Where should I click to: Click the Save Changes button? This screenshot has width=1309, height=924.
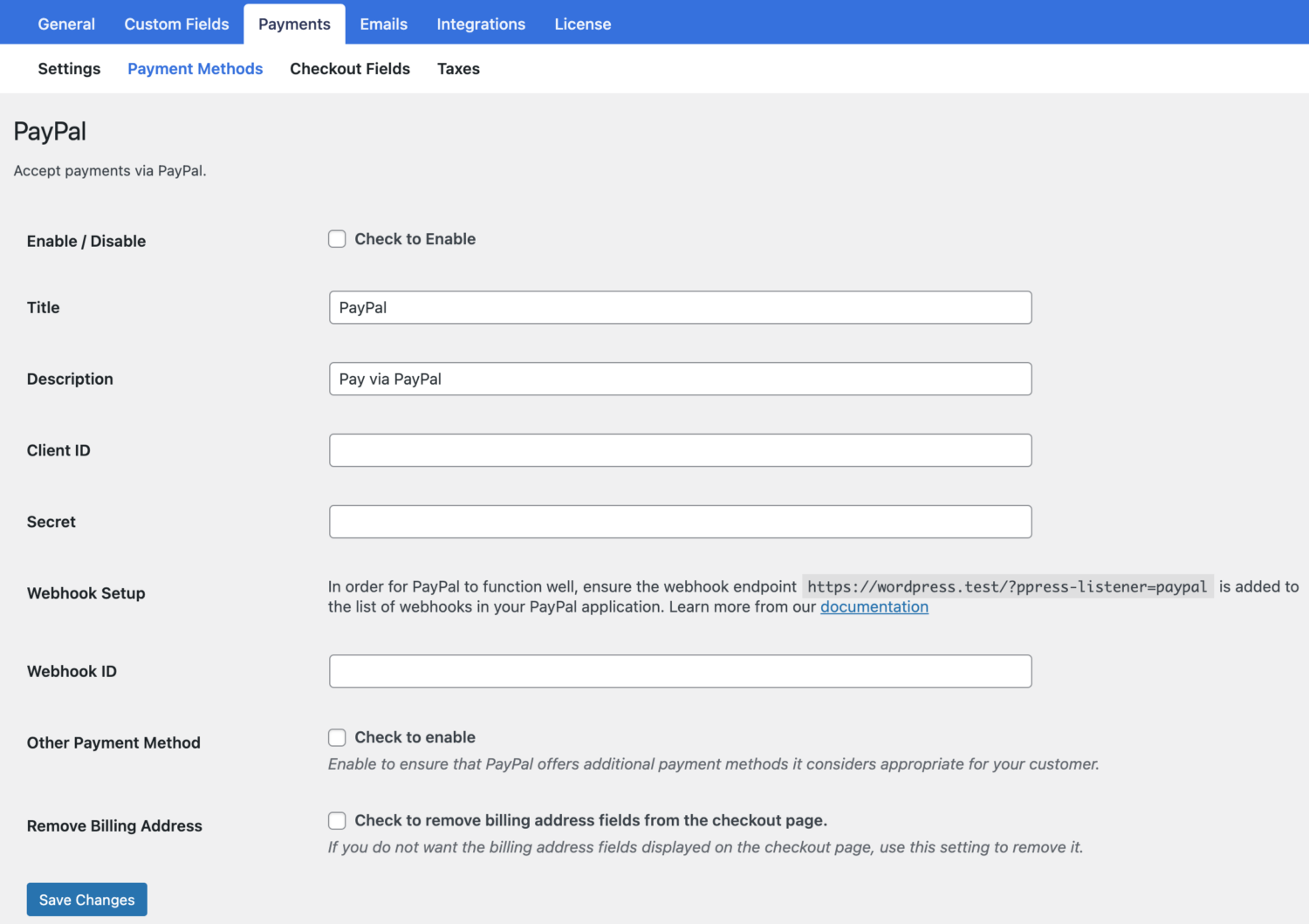tap(86, 900)
